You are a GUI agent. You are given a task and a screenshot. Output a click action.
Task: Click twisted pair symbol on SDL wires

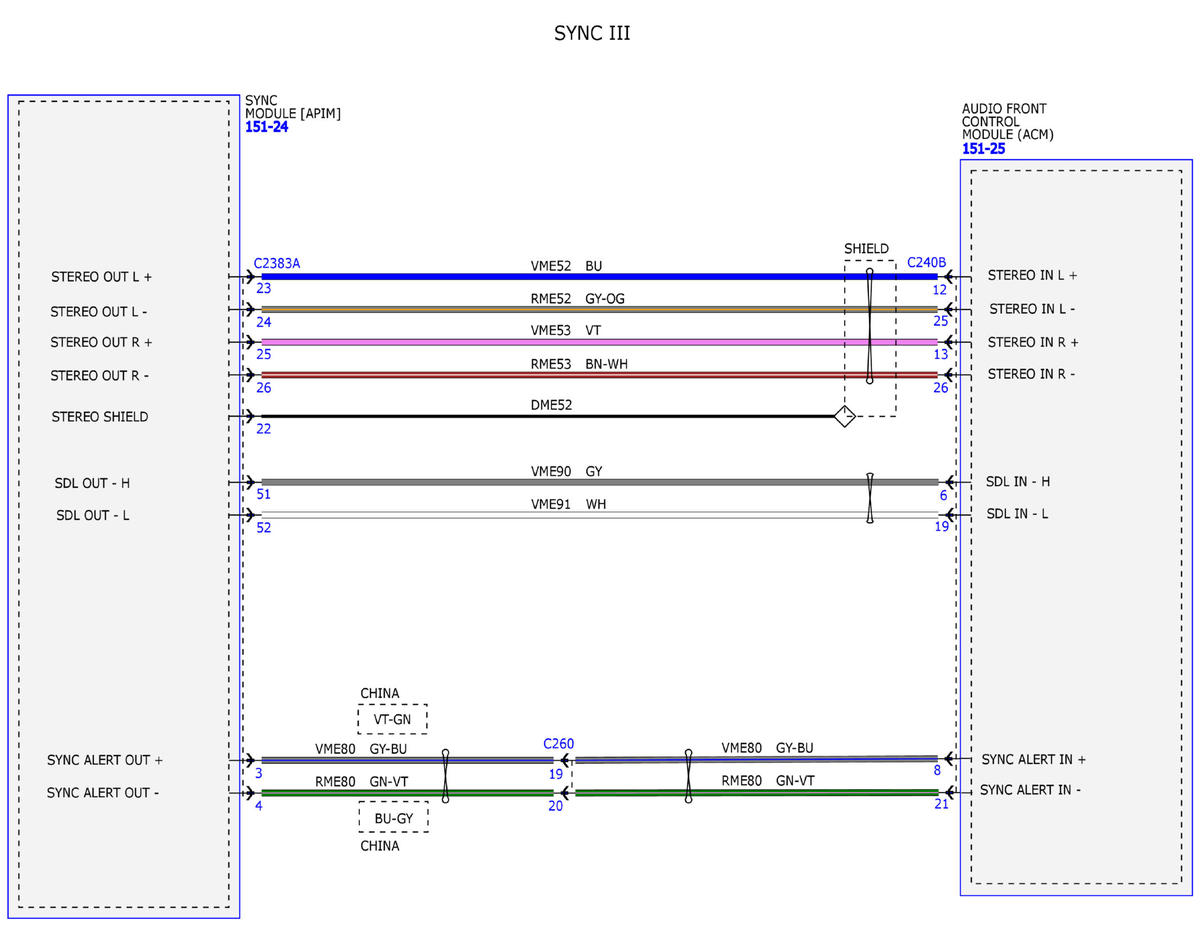[x=870, y=498]
